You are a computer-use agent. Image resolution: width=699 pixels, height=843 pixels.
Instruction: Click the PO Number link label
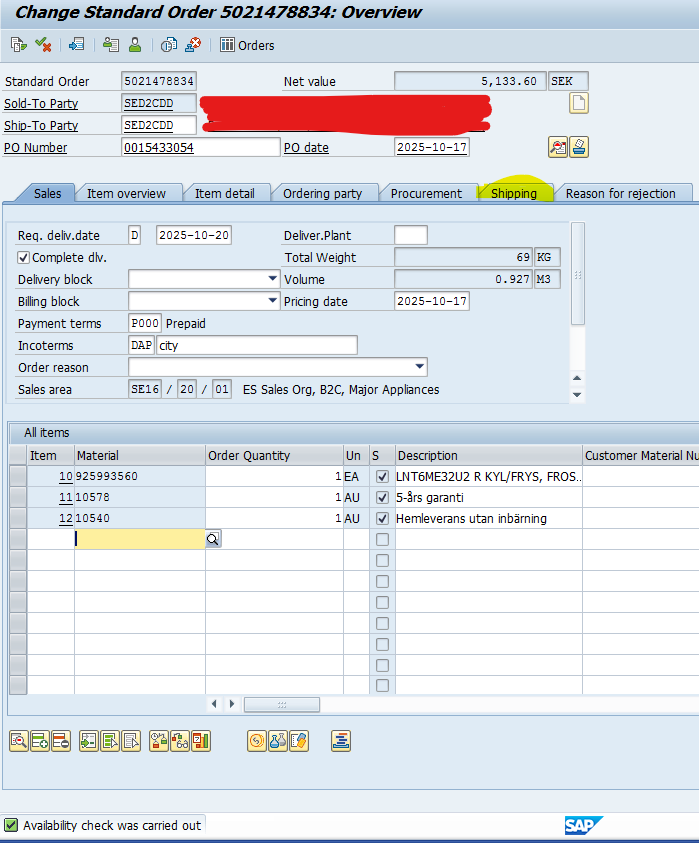point(35,148)
